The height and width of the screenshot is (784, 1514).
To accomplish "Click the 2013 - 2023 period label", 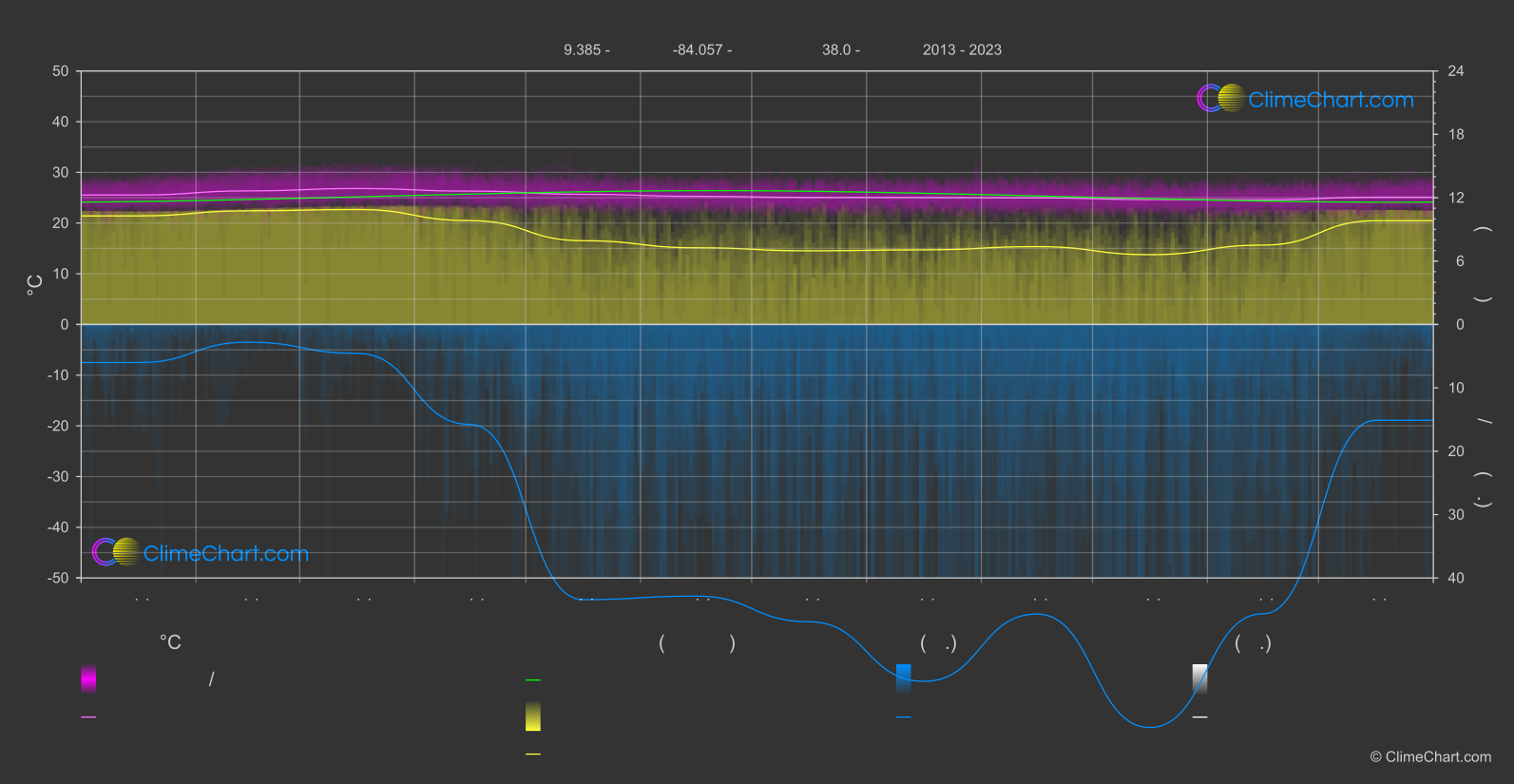I will 962,49.
